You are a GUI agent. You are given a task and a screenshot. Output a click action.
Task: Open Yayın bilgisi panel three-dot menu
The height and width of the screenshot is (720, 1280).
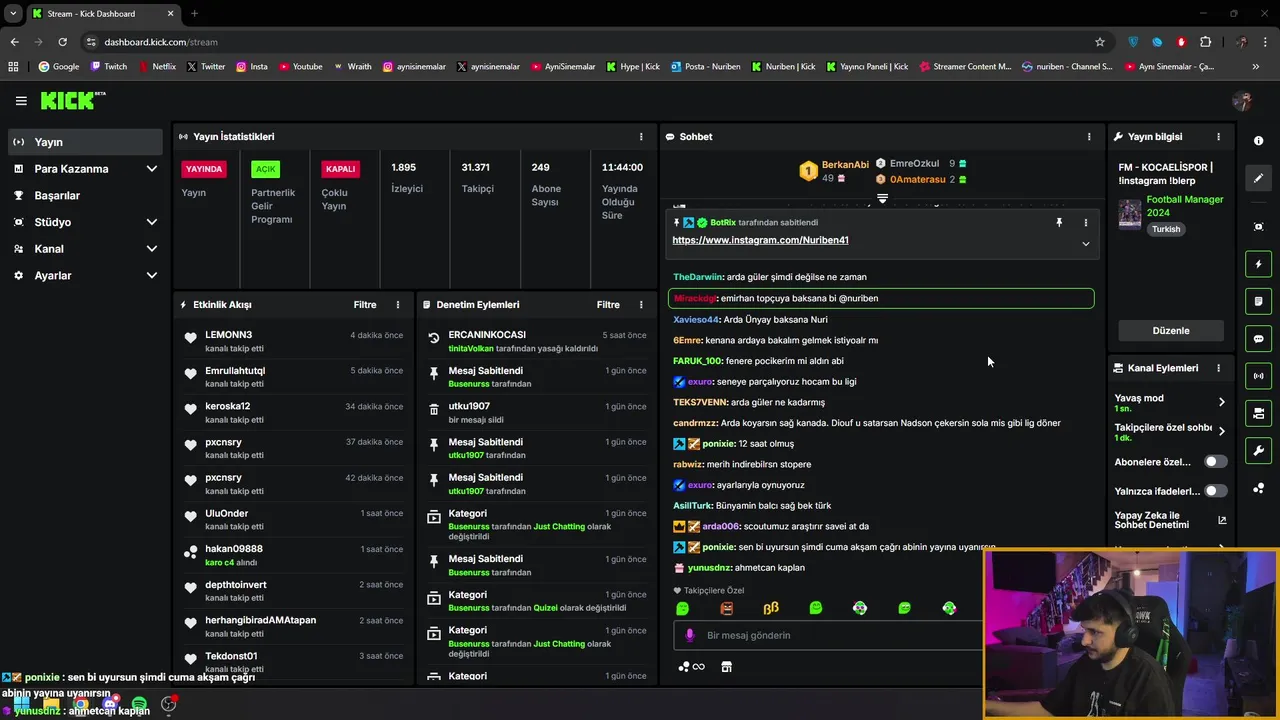[1218, 136]
